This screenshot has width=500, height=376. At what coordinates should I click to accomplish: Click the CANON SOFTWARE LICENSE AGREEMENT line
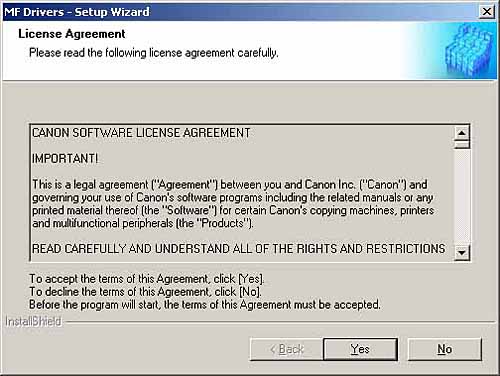pos(141,133)
